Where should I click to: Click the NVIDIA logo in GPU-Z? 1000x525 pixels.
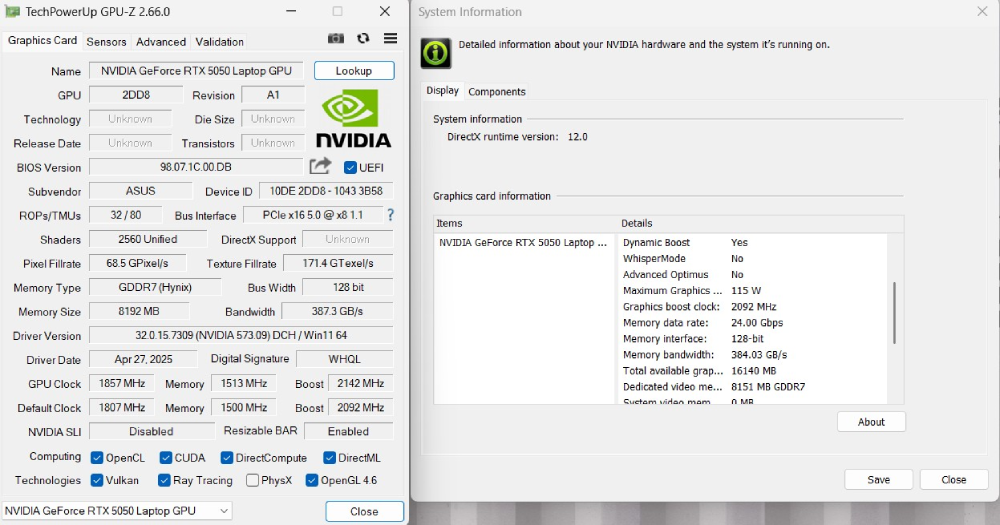353,119
